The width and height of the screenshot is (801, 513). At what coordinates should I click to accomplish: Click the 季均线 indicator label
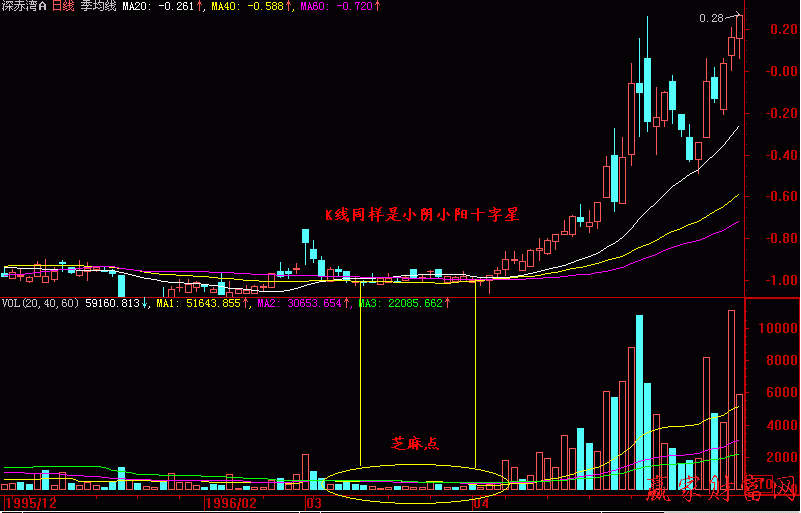[x=98, y=6]
